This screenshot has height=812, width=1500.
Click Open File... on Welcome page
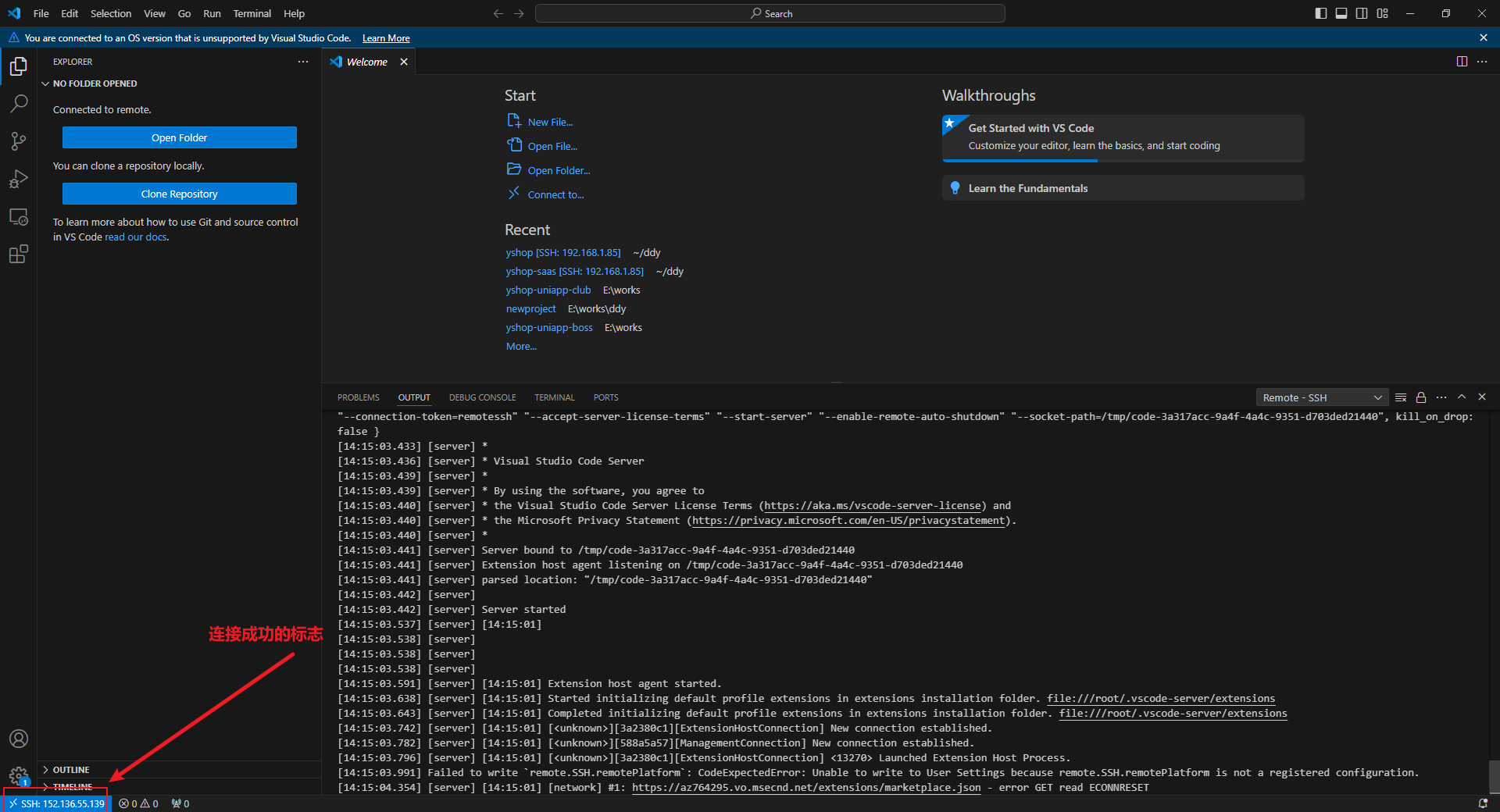552,146
